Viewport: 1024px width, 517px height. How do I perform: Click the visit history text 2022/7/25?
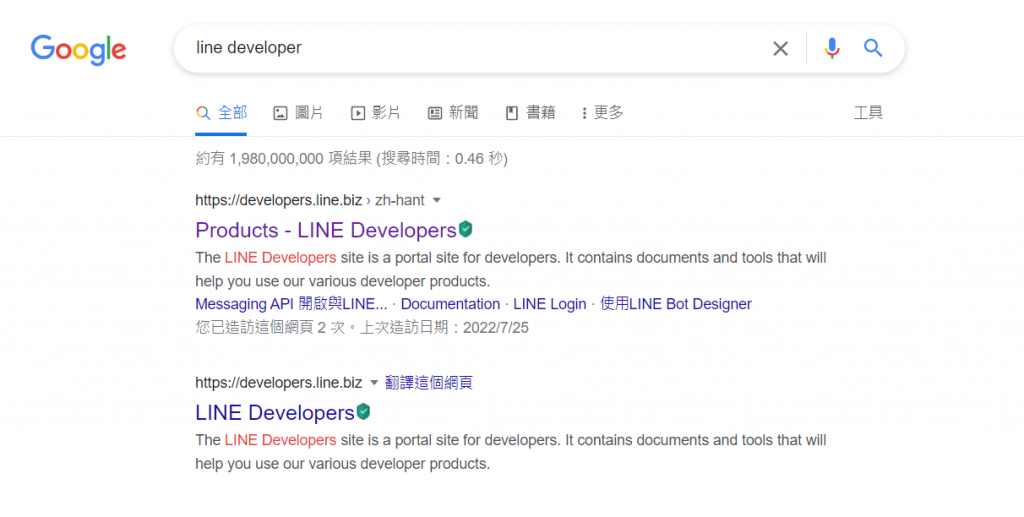click(362, 328)
